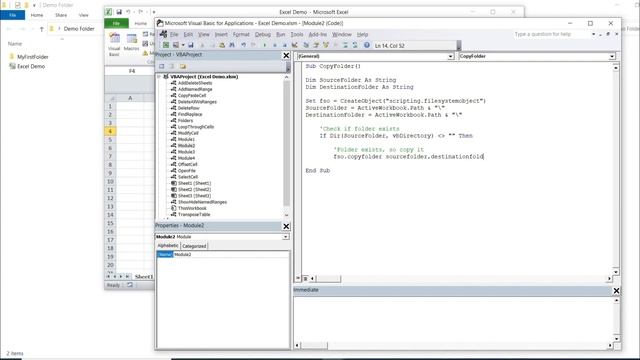Viewport: 640px width, 360px height.
Task: Click the code window vertical scroll down arrow
Action: [616, 272]
